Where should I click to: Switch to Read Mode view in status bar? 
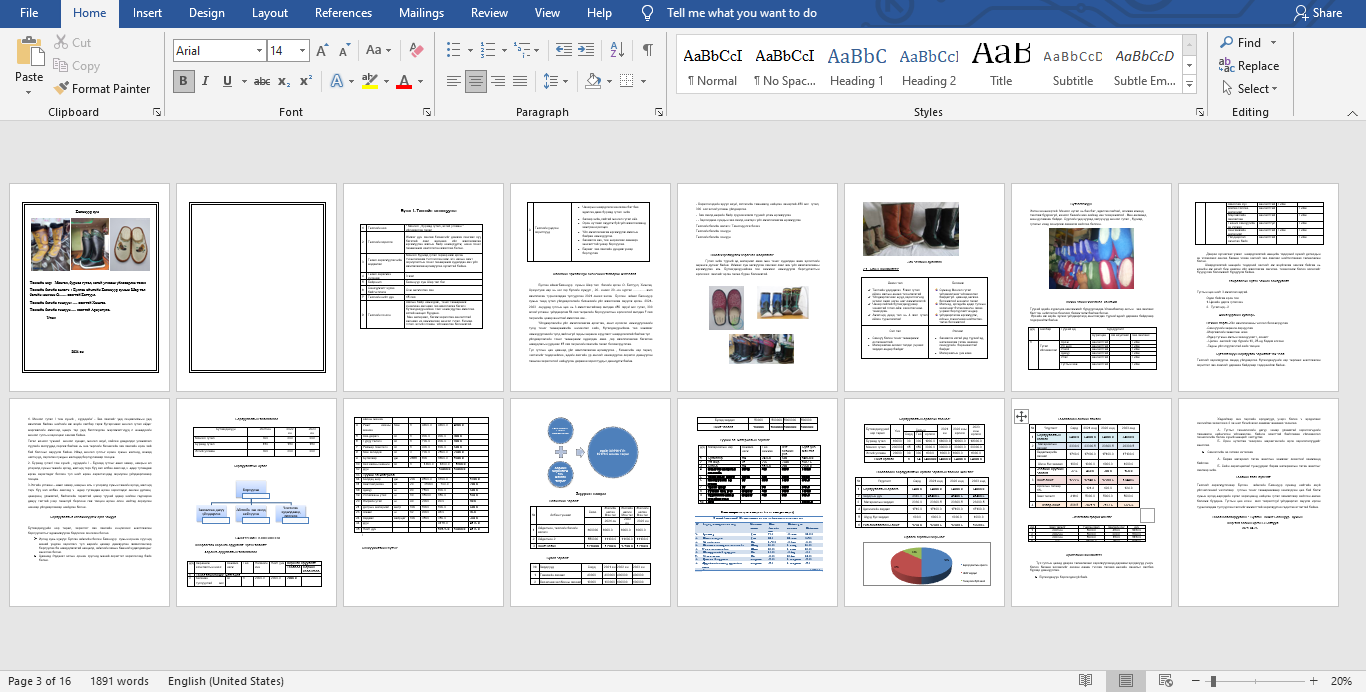[1085, 681]
